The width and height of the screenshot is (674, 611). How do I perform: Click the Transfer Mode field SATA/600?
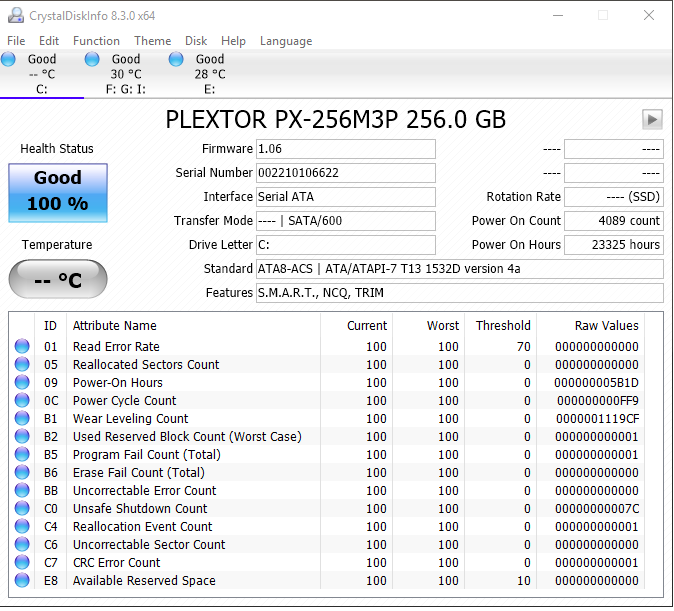pyautogui.click(x=346, y=221)
